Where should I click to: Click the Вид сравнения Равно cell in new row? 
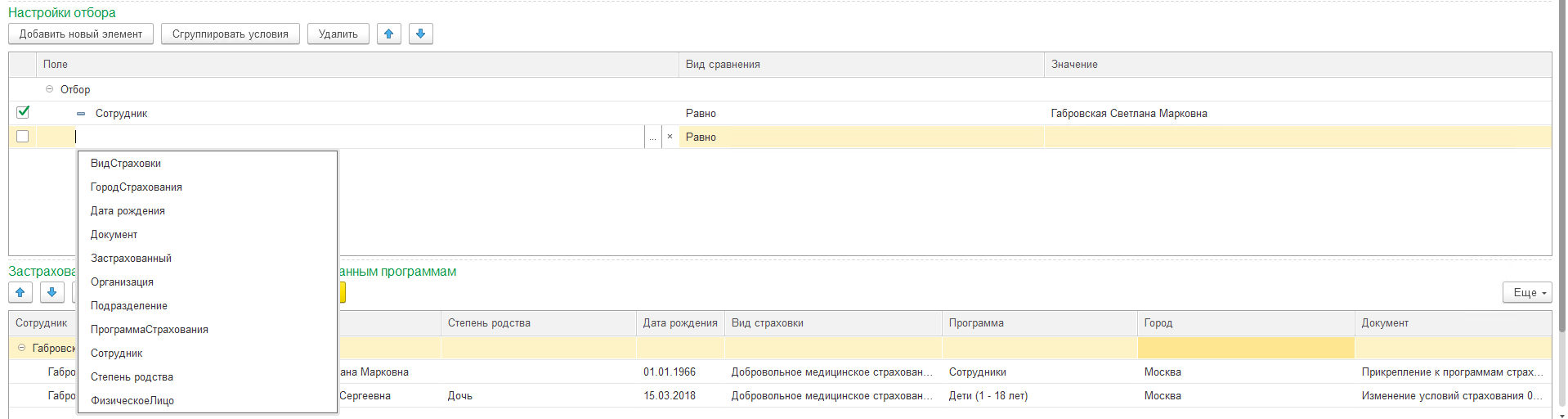[x=858, y=137]
